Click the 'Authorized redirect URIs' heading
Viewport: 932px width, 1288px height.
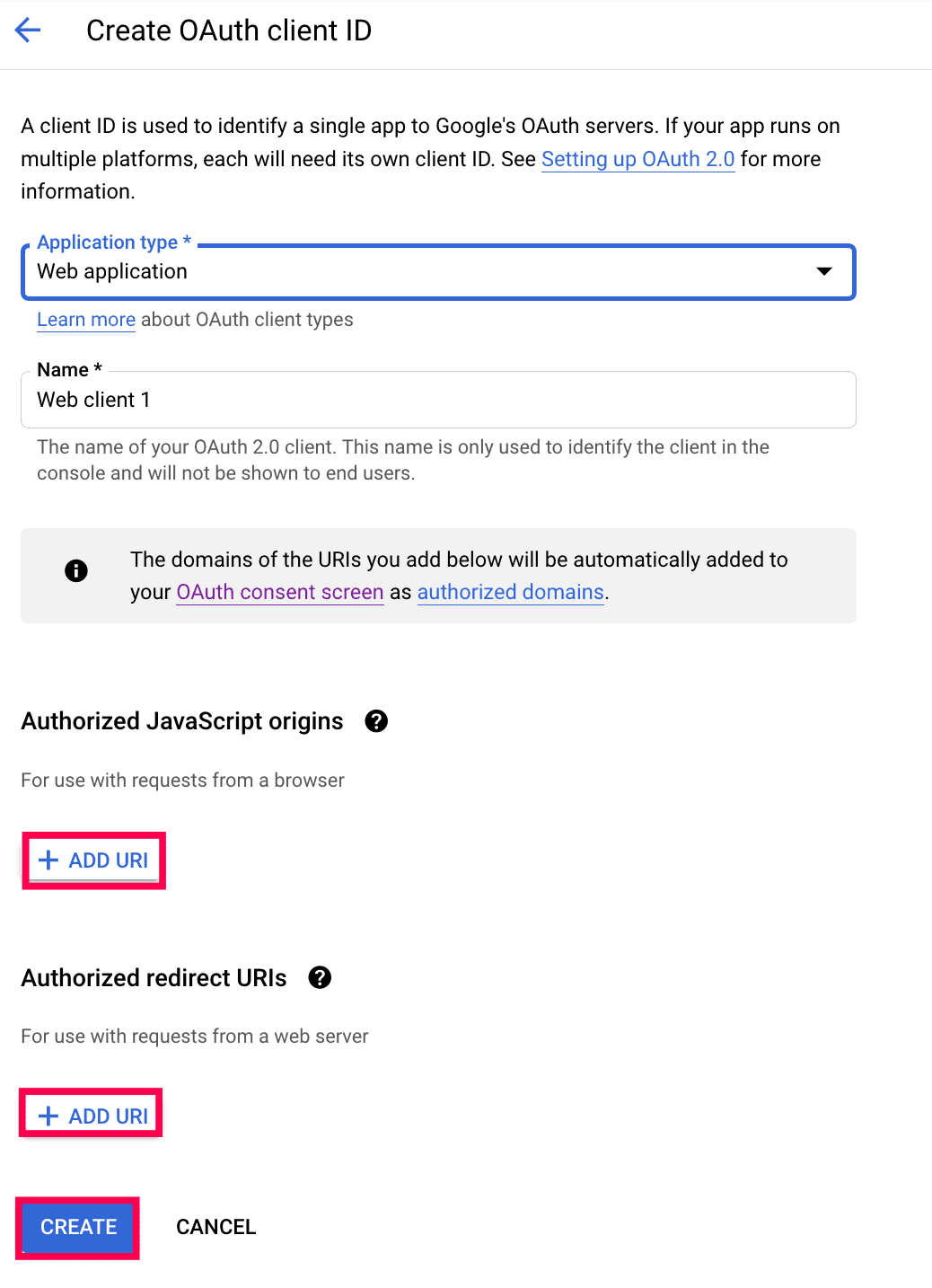click(154, 977)
